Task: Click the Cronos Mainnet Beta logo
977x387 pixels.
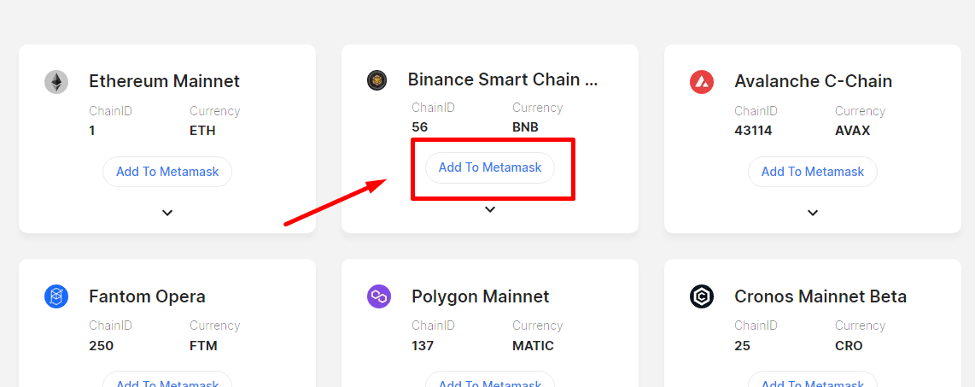Action: [x=702, y=296]
